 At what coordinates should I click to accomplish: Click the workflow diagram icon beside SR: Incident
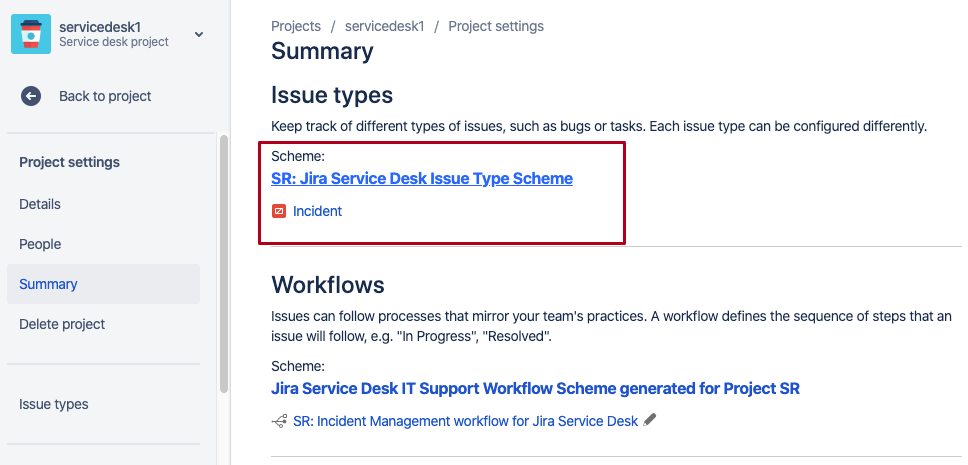[279, 421]
